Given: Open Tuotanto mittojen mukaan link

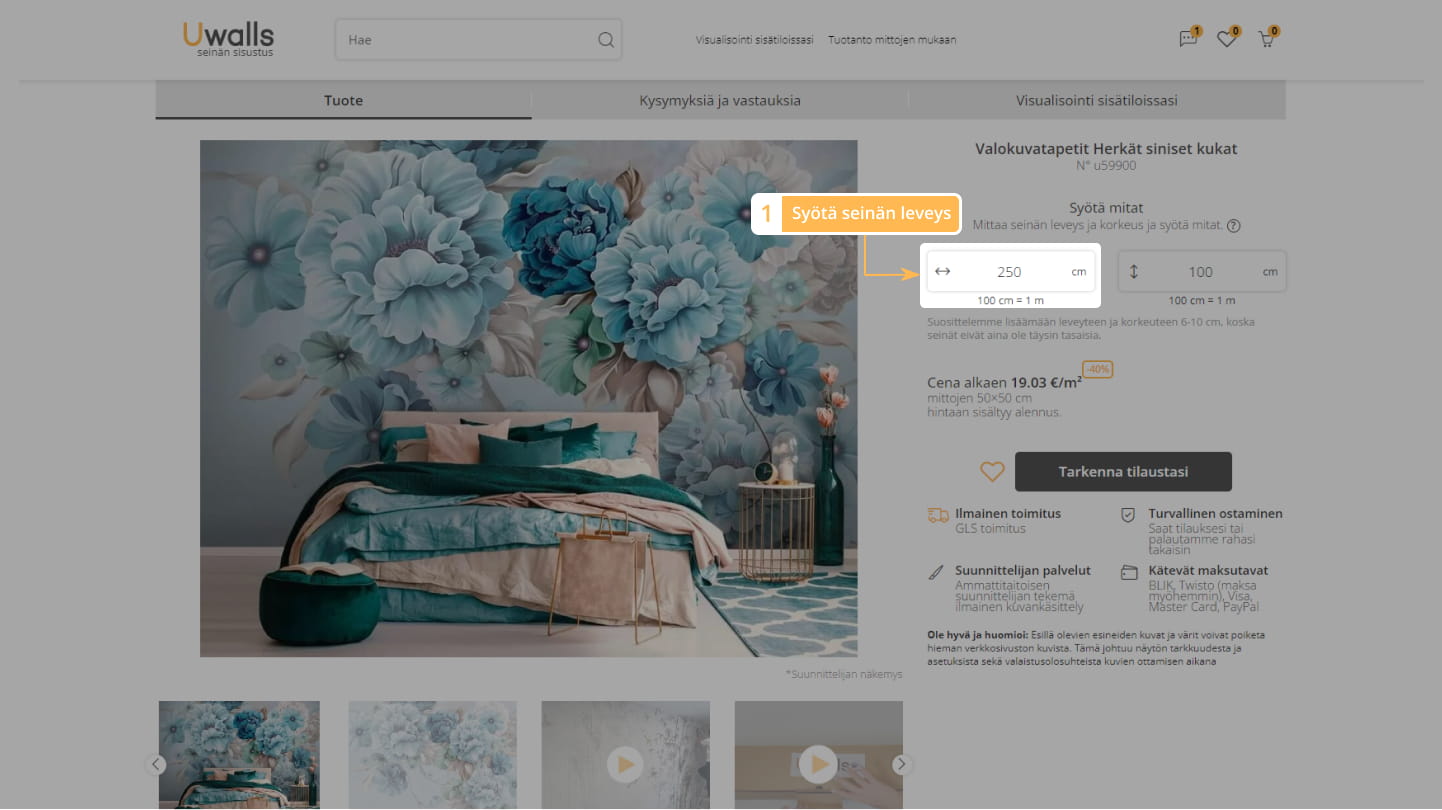Looking at the screenshot, I should pos(892,40).
